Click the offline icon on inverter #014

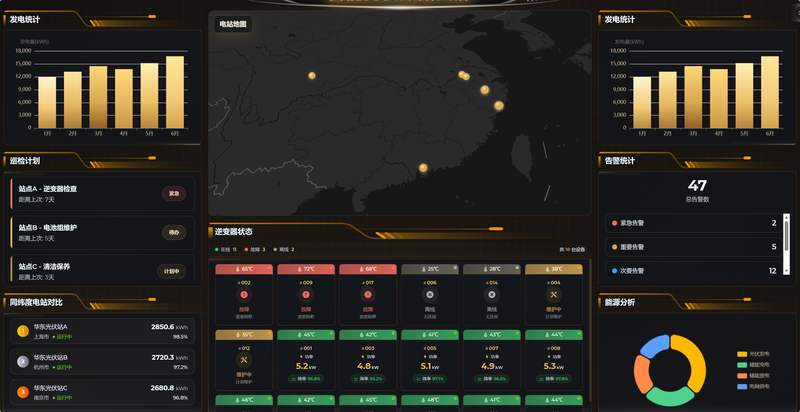point(493,295)
